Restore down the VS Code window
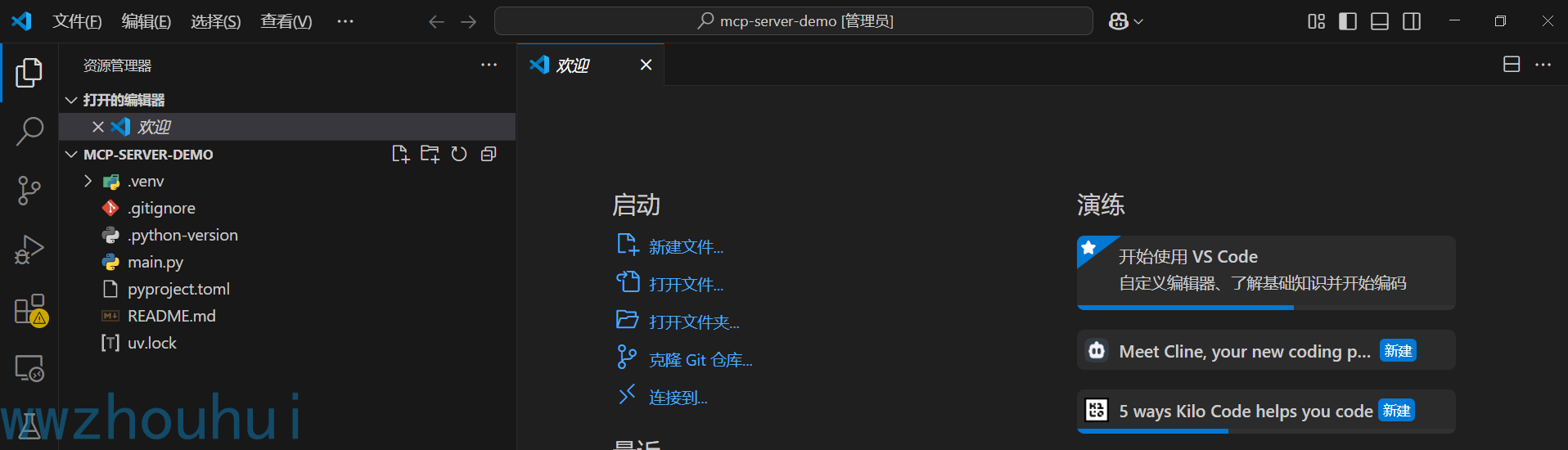The height and width of the screenshot is (450, 1568). (x=1500, y=21)
